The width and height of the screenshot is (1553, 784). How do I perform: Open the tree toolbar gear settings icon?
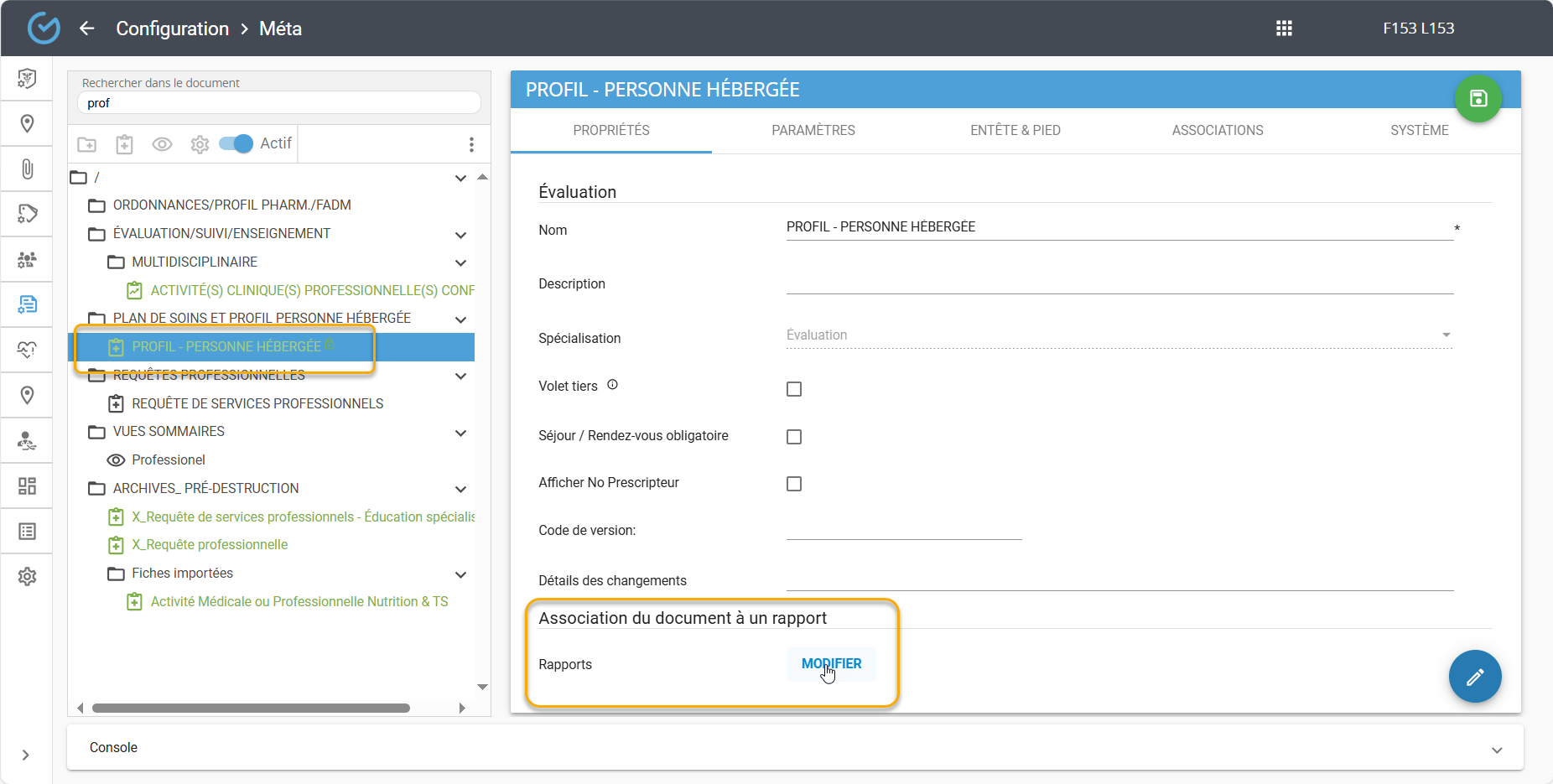[x=200, y=144]
